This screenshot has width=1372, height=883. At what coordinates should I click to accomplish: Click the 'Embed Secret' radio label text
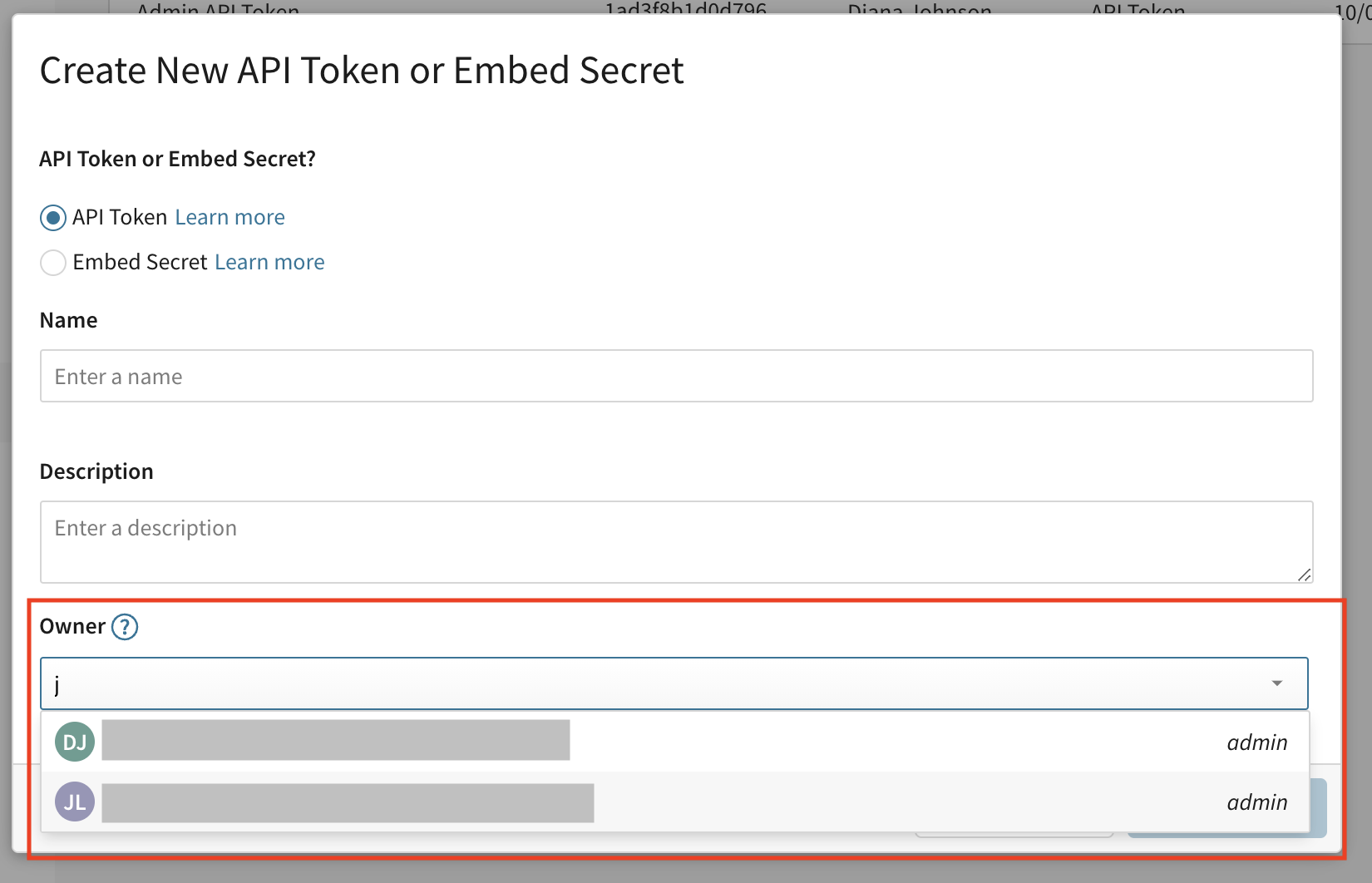(x=140, y=263)
